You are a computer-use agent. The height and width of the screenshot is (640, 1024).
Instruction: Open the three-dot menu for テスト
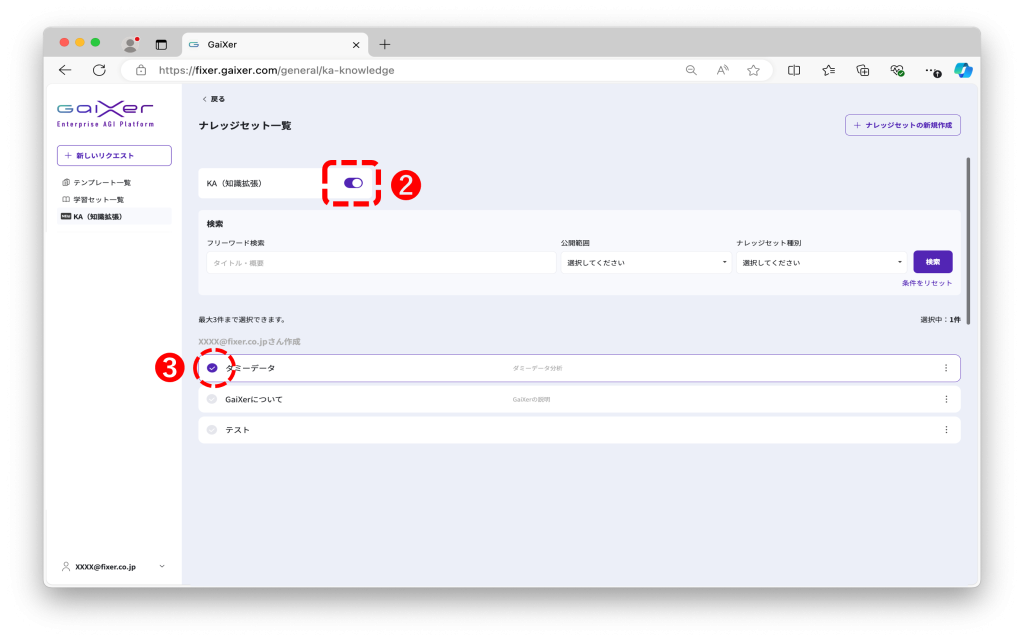pos(946,430)
